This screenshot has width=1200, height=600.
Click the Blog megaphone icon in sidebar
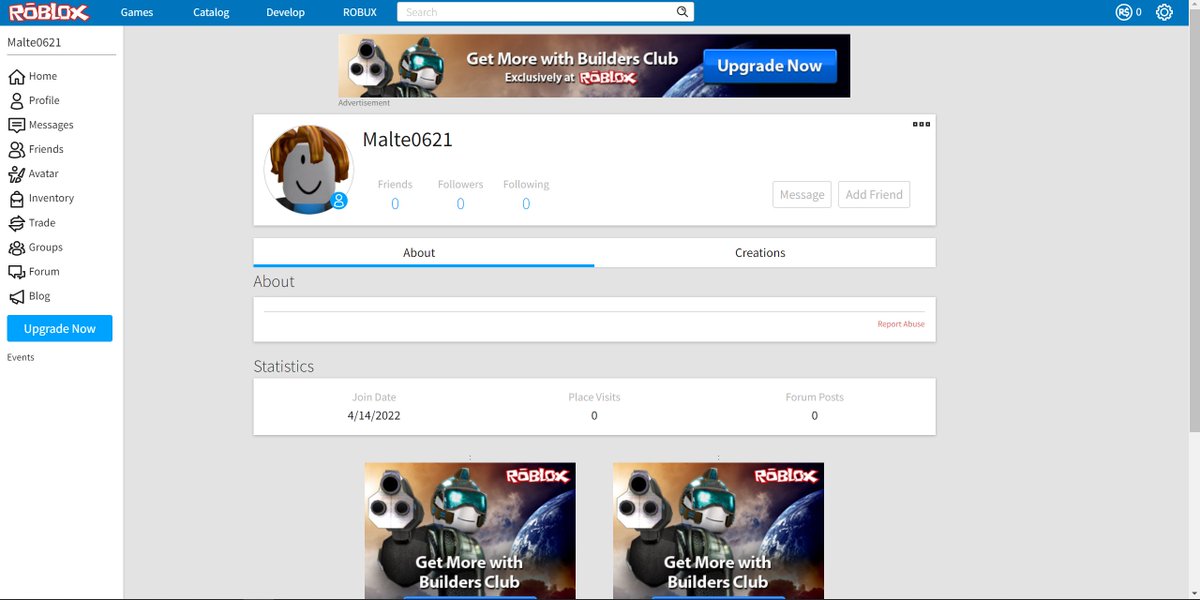pyautogui.click(x=16, y=296)
